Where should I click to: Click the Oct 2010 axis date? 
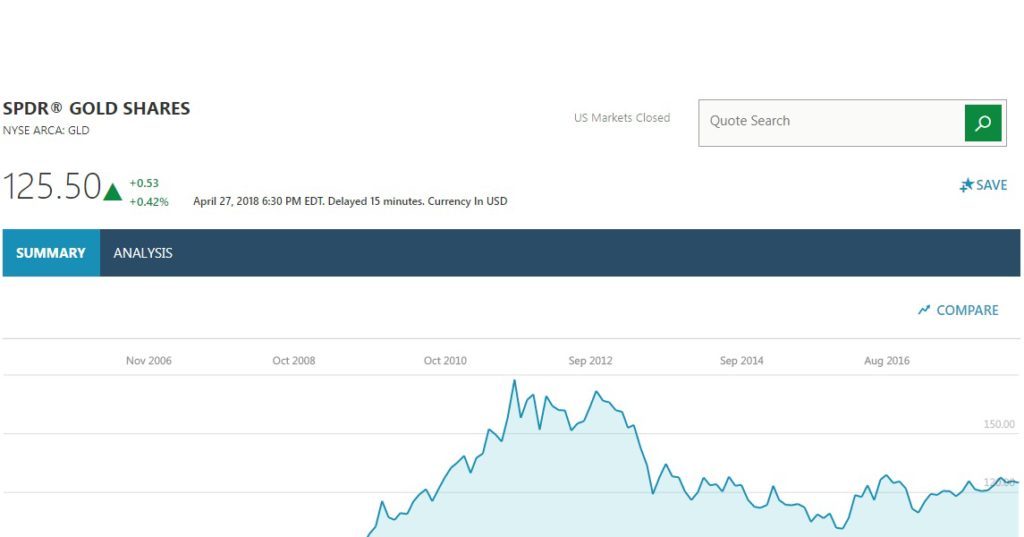[445, 361]
